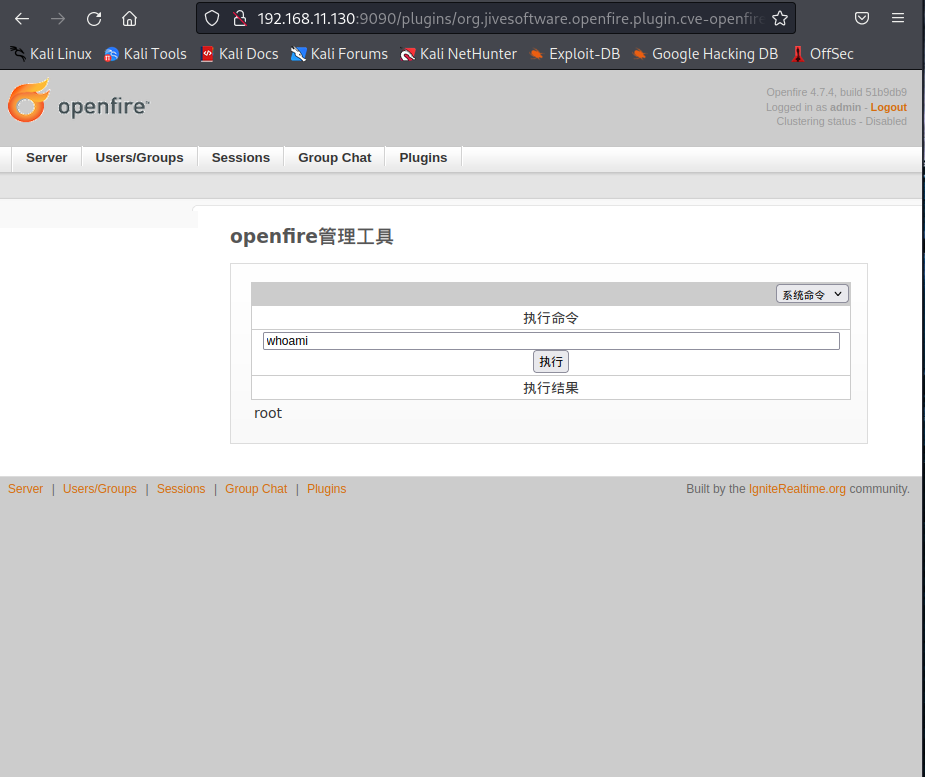925x777 pixels.
Task: Go to browser home page
Action: [x=129, y=18]
